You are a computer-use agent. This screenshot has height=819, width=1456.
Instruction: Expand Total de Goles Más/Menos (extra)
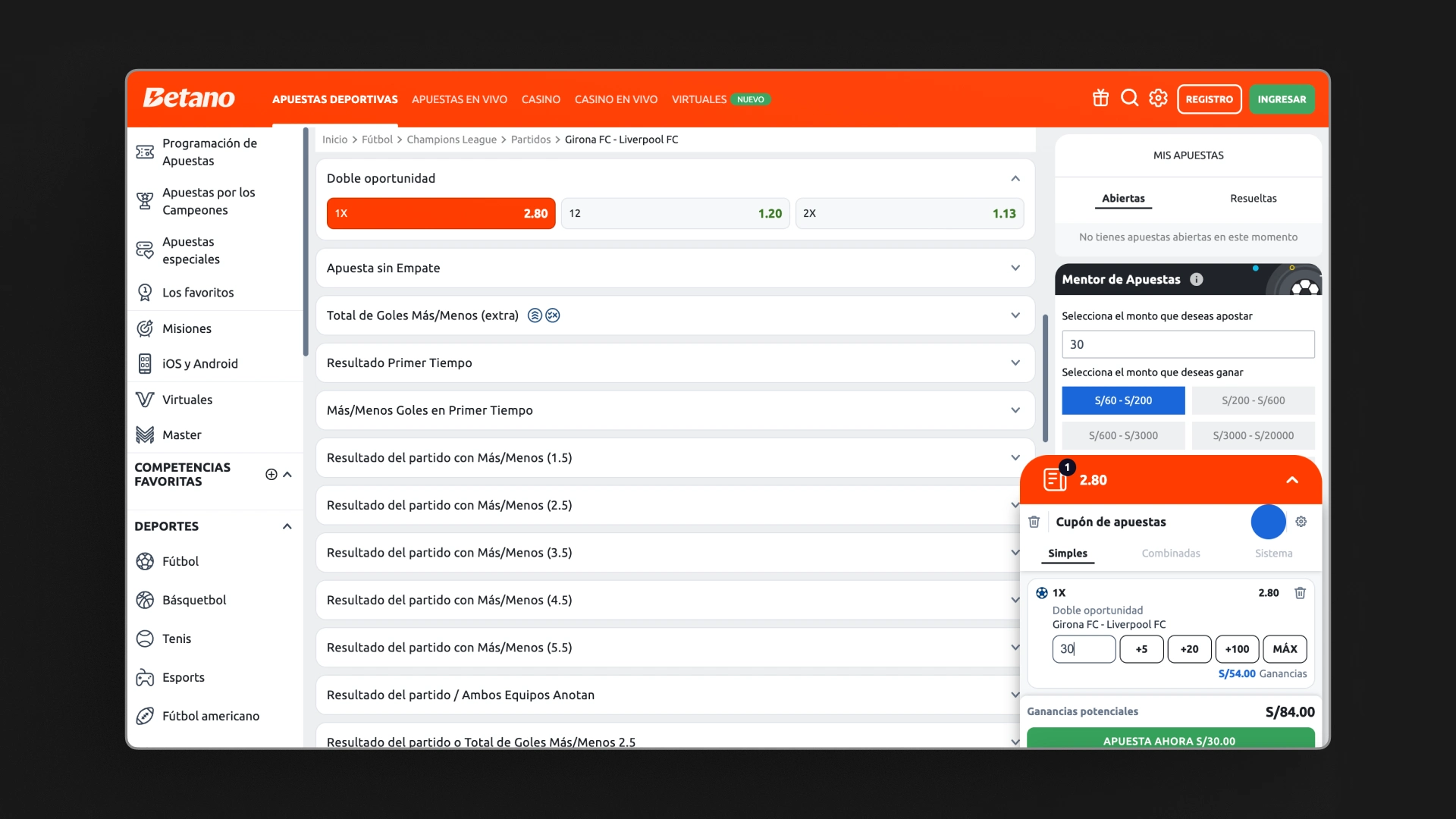[1015, 315]
